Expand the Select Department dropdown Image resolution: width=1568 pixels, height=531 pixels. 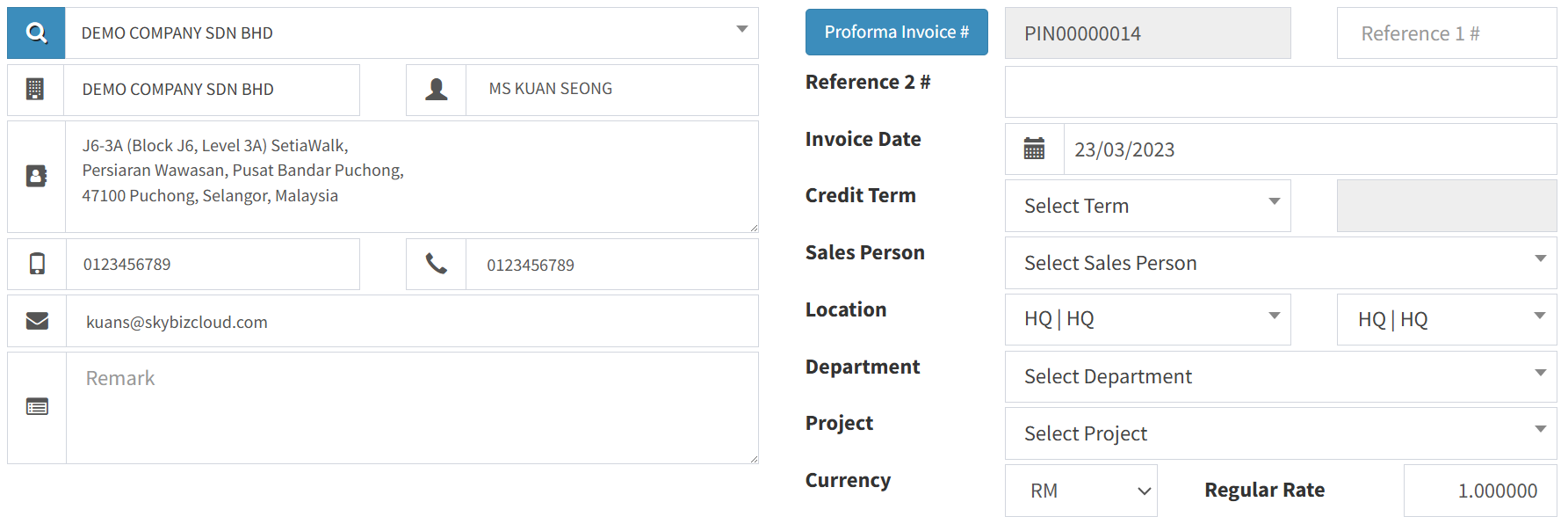(1280, 376)
